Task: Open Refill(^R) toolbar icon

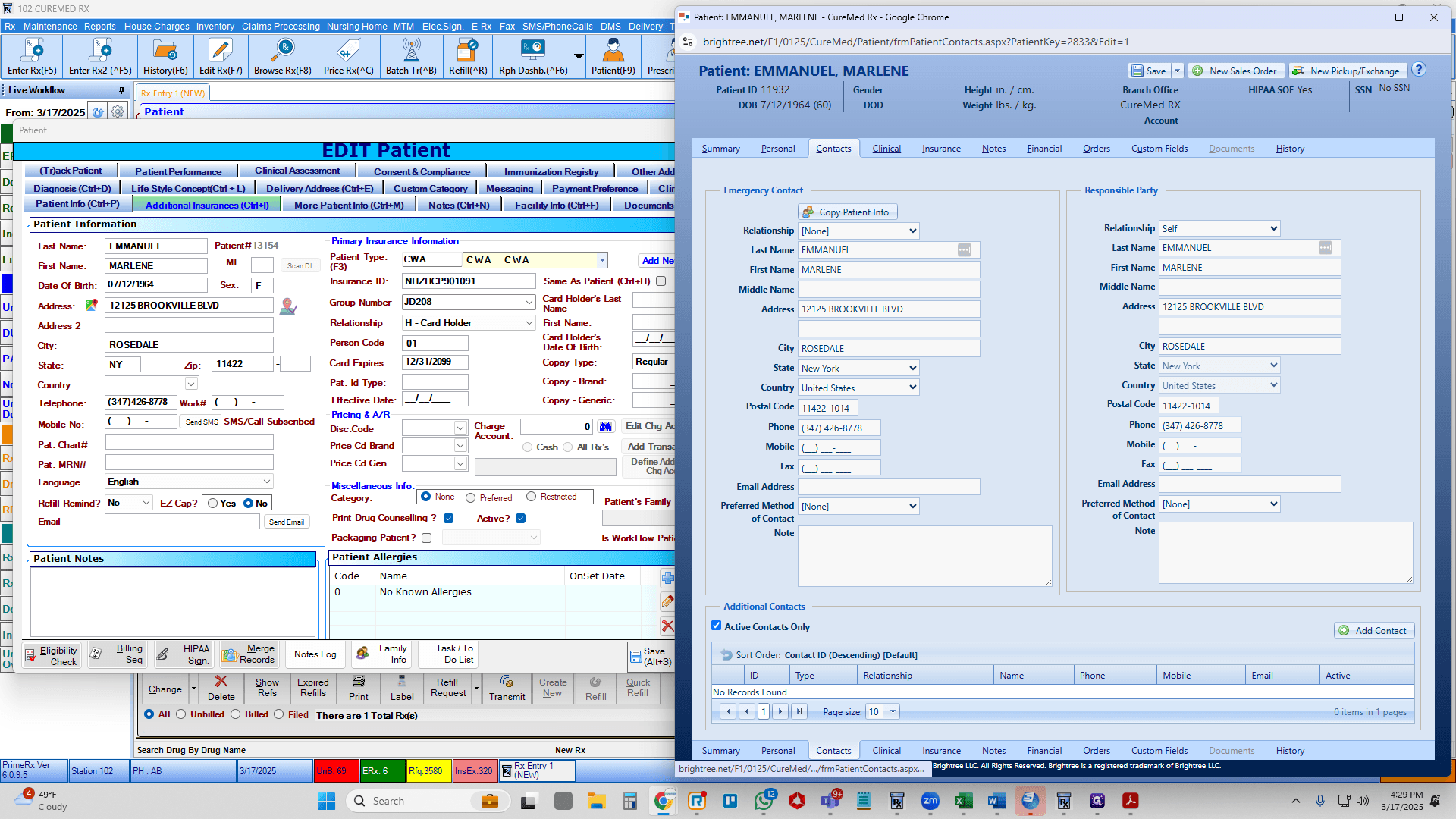Action: click(x=468, y=57)
